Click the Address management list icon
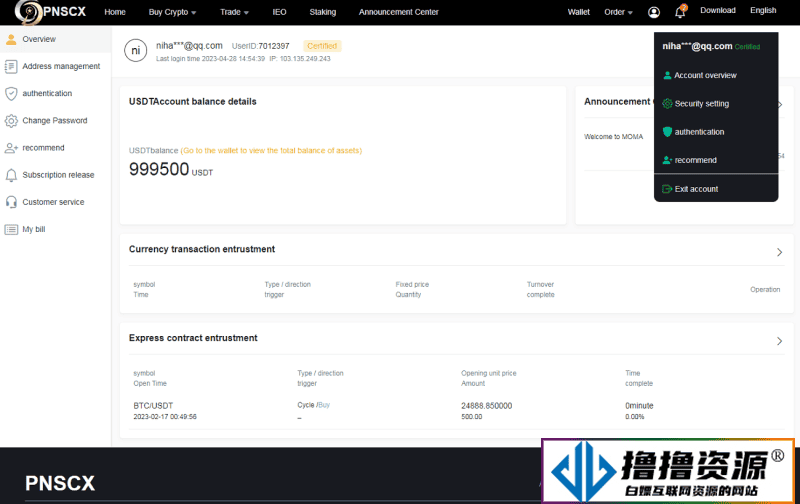 point(11,66)
